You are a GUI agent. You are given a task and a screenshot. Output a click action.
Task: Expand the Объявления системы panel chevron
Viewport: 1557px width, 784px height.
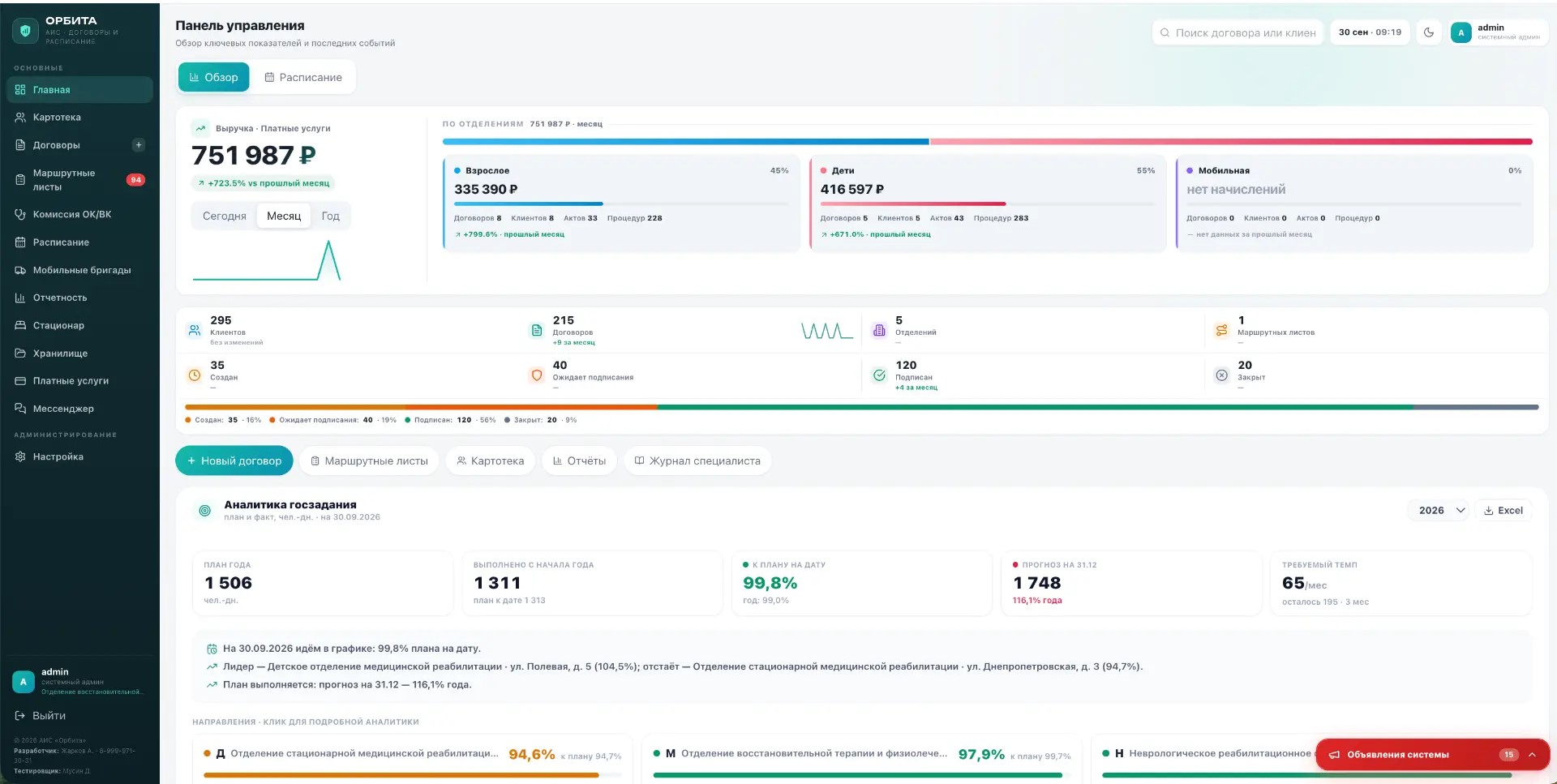click(1532, 755)
